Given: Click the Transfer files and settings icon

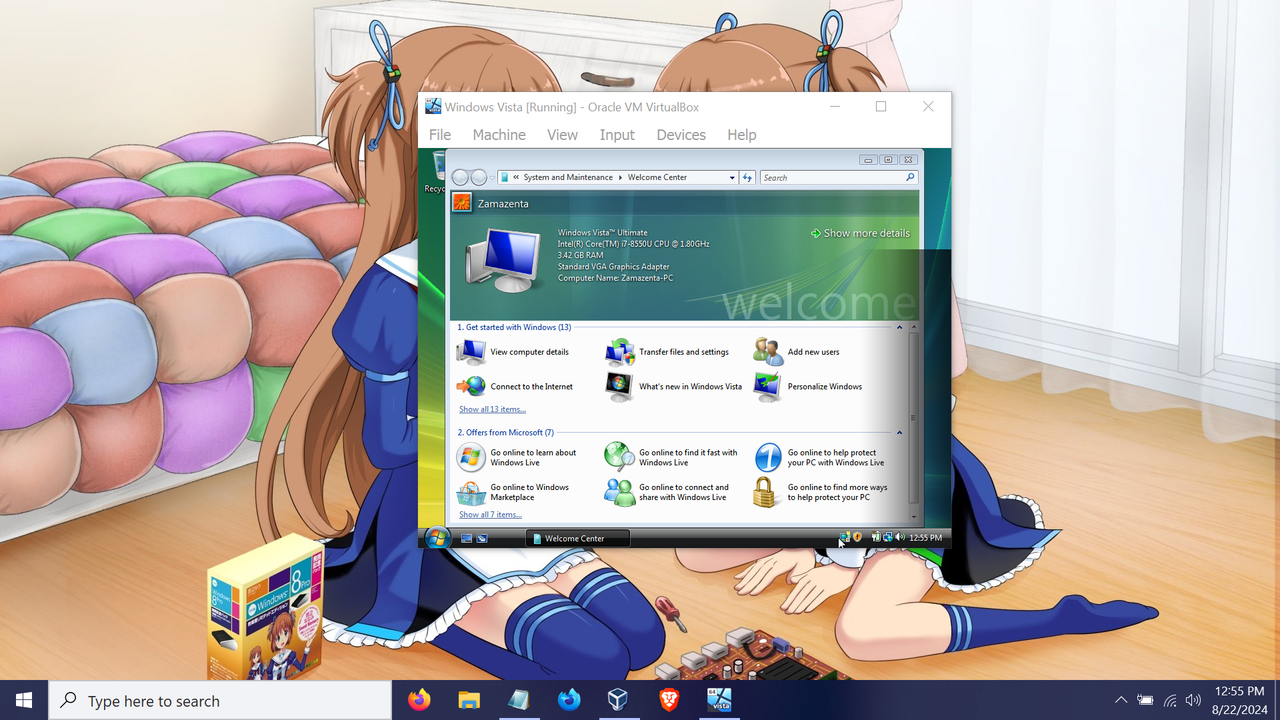Looking at the screenshot, I should 619,351.
